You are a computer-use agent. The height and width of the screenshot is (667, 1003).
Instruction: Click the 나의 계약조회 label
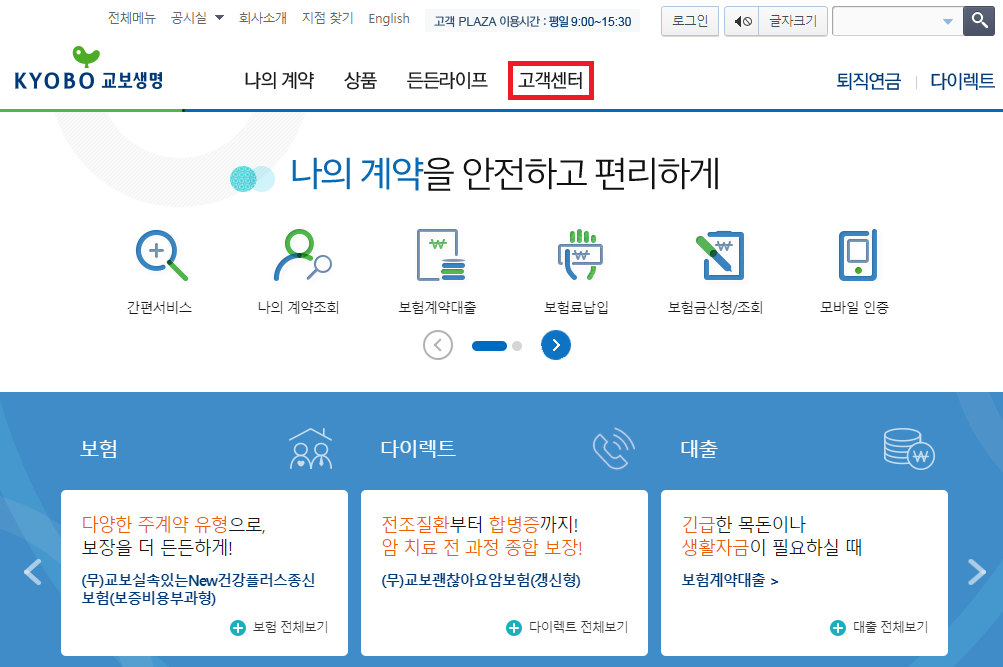[298, 308]
